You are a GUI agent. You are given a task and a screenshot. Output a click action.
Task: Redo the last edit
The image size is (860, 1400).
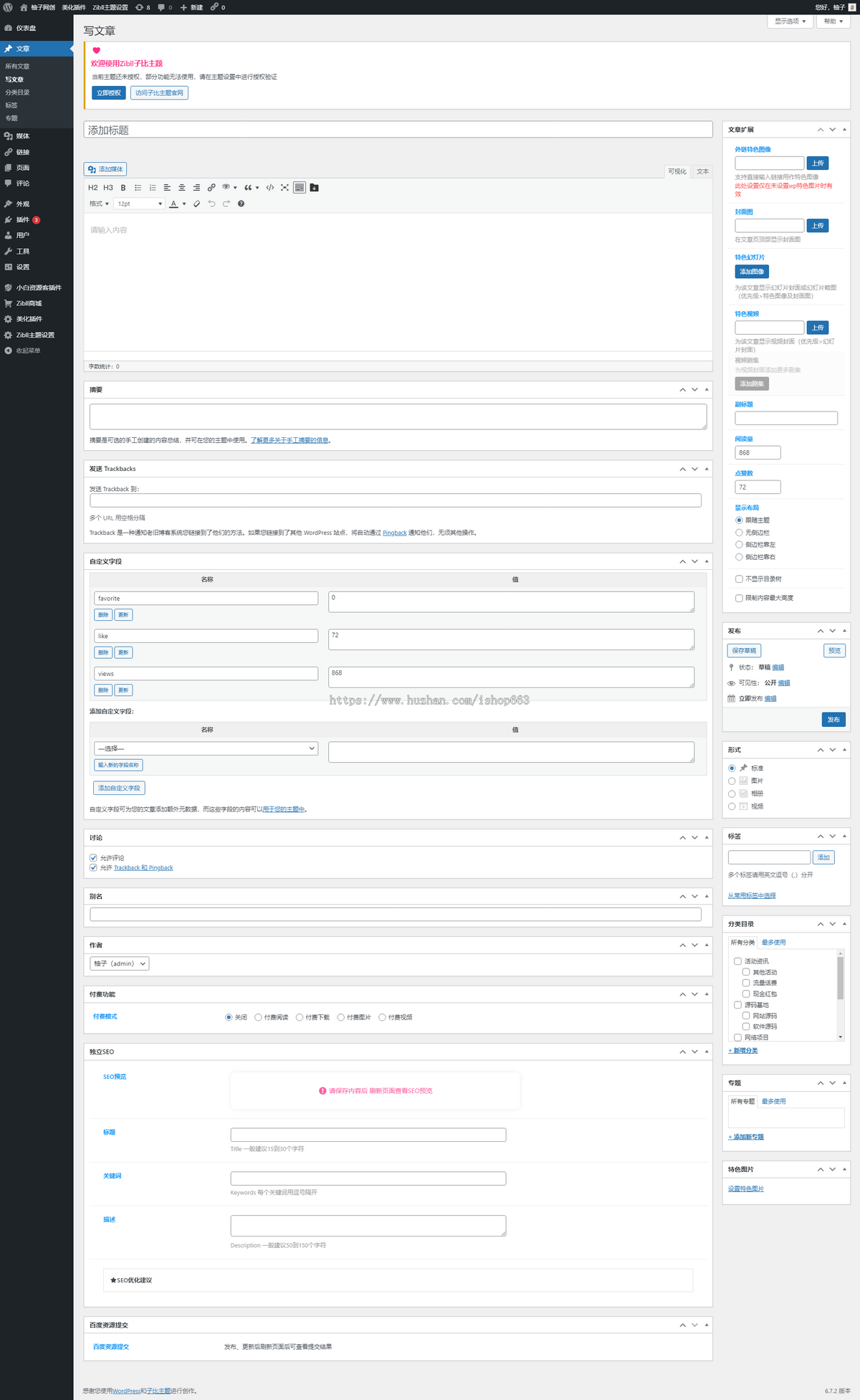coord(226,204)
